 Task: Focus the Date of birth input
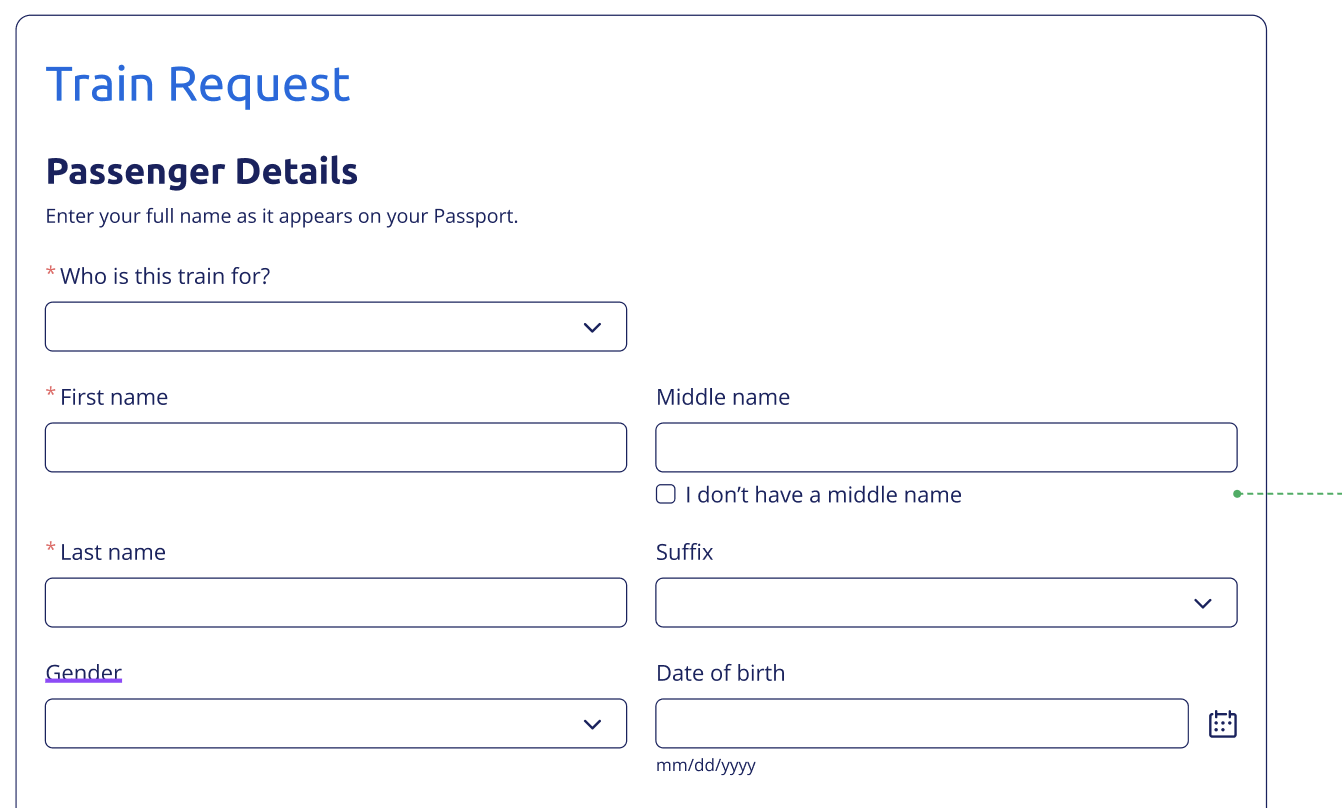[922, 724]
